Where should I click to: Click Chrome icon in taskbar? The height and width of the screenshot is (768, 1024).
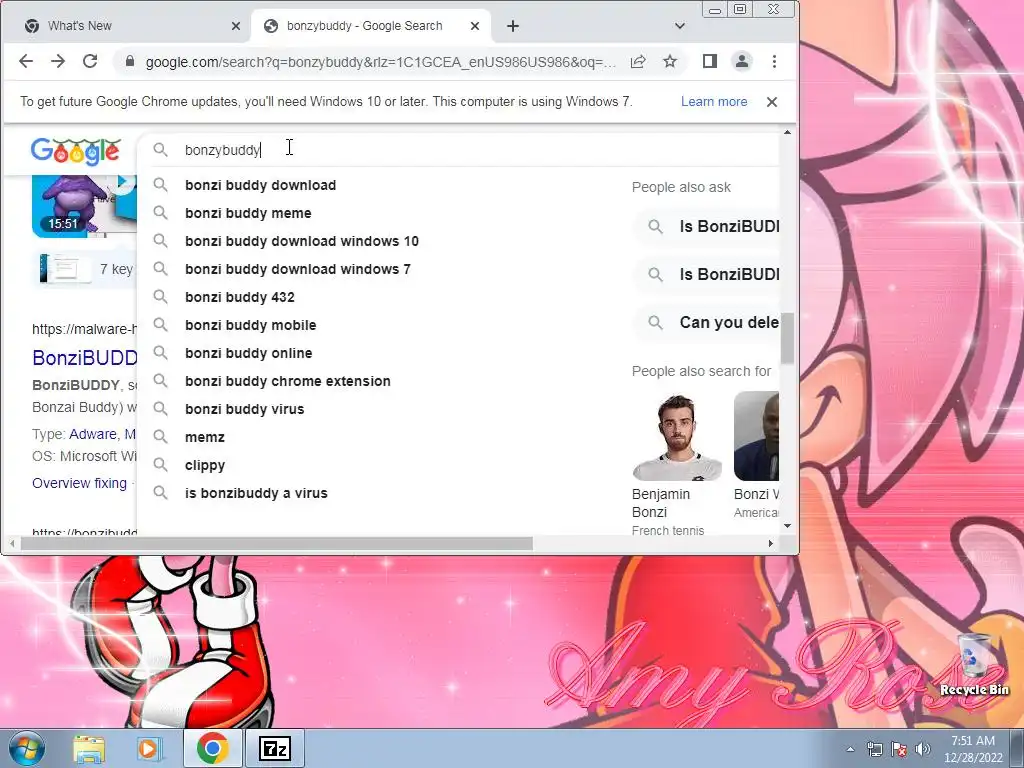point(212,748)
